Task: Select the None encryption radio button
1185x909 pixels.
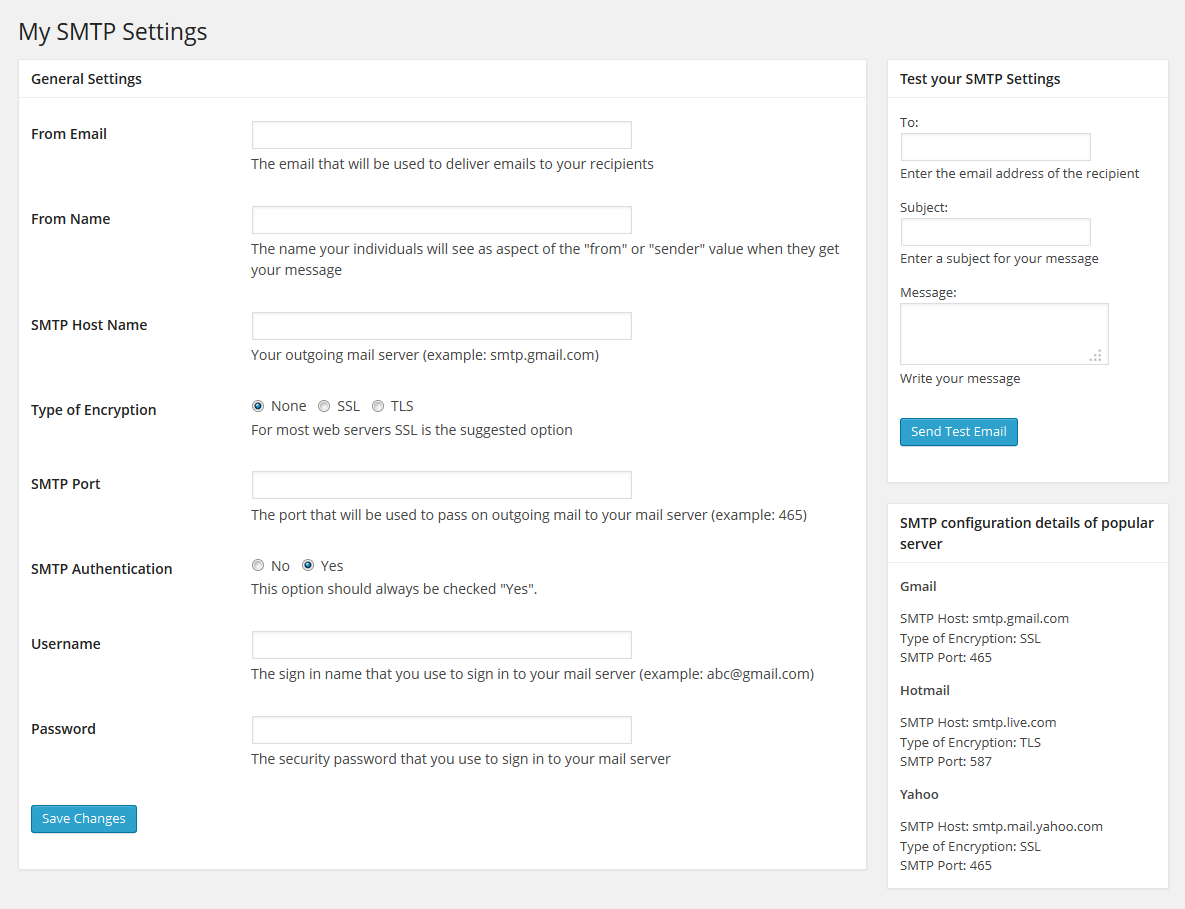Action: tap(258, 406)
